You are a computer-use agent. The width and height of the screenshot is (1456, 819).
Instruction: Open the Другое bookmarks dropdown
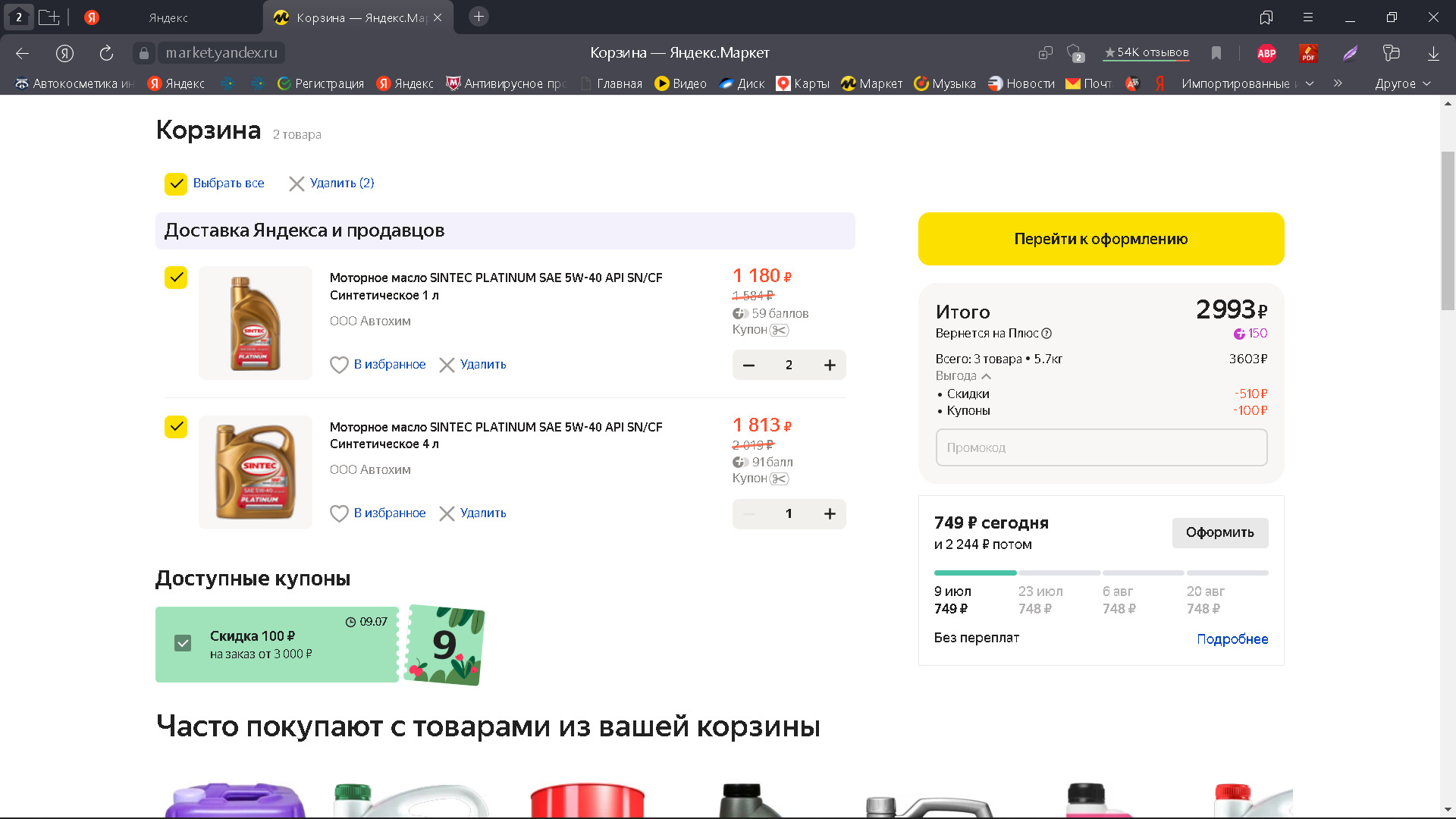click(1403, 83)
